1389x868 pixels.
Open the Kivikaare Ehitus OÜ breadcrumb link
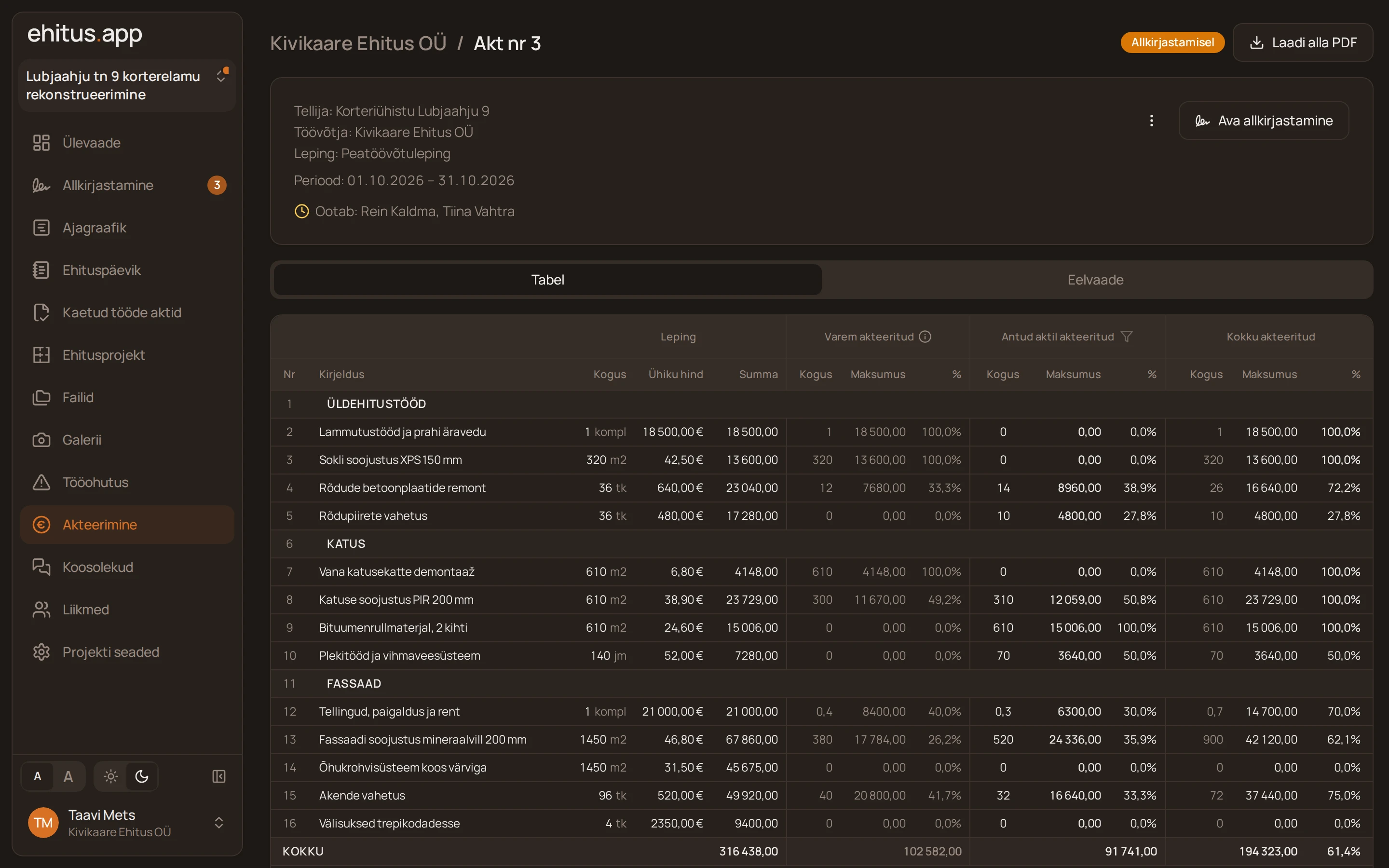point(358,43)
